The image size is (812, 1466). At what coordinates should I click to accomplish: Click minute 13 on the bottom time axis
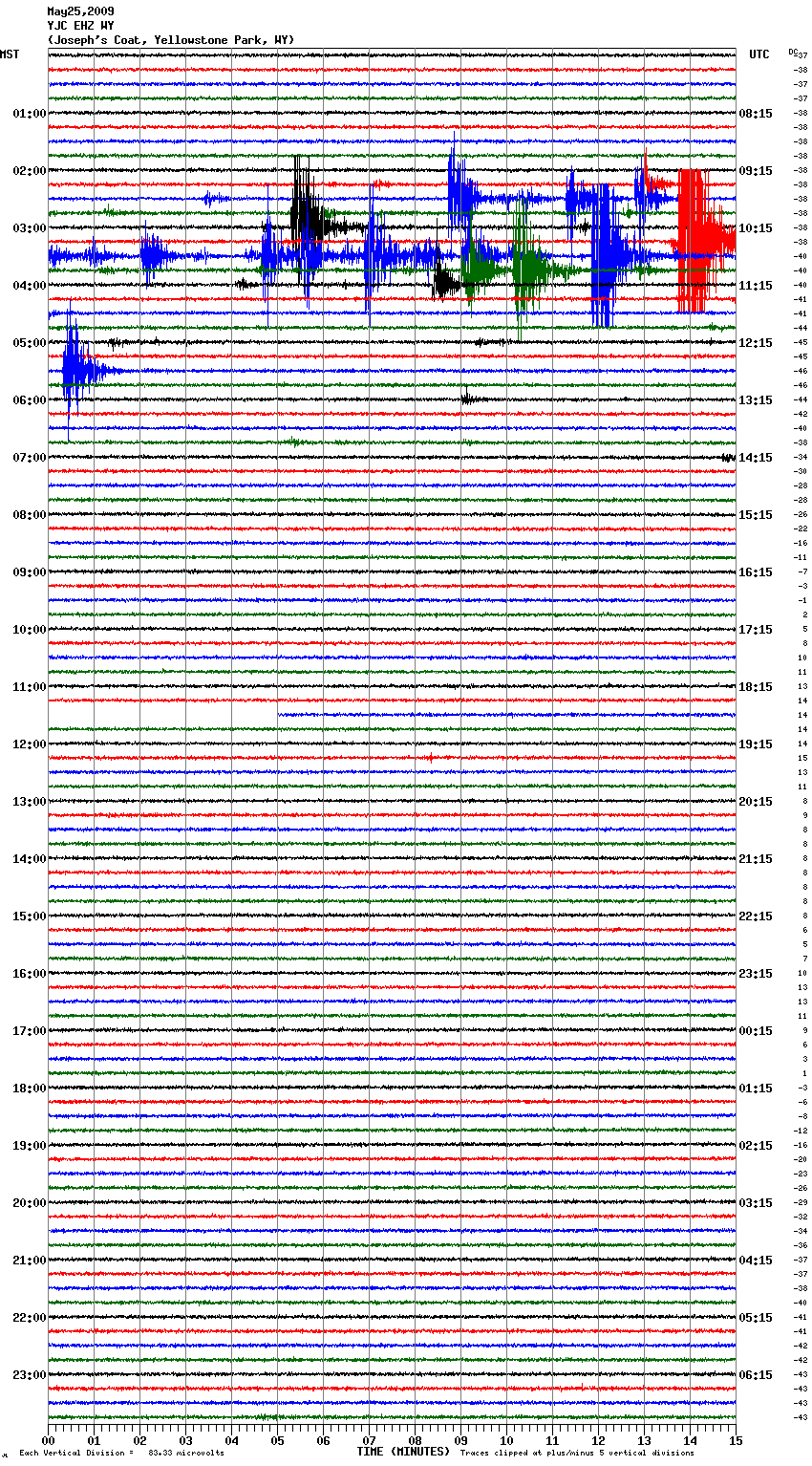(x=644, y=1440)
